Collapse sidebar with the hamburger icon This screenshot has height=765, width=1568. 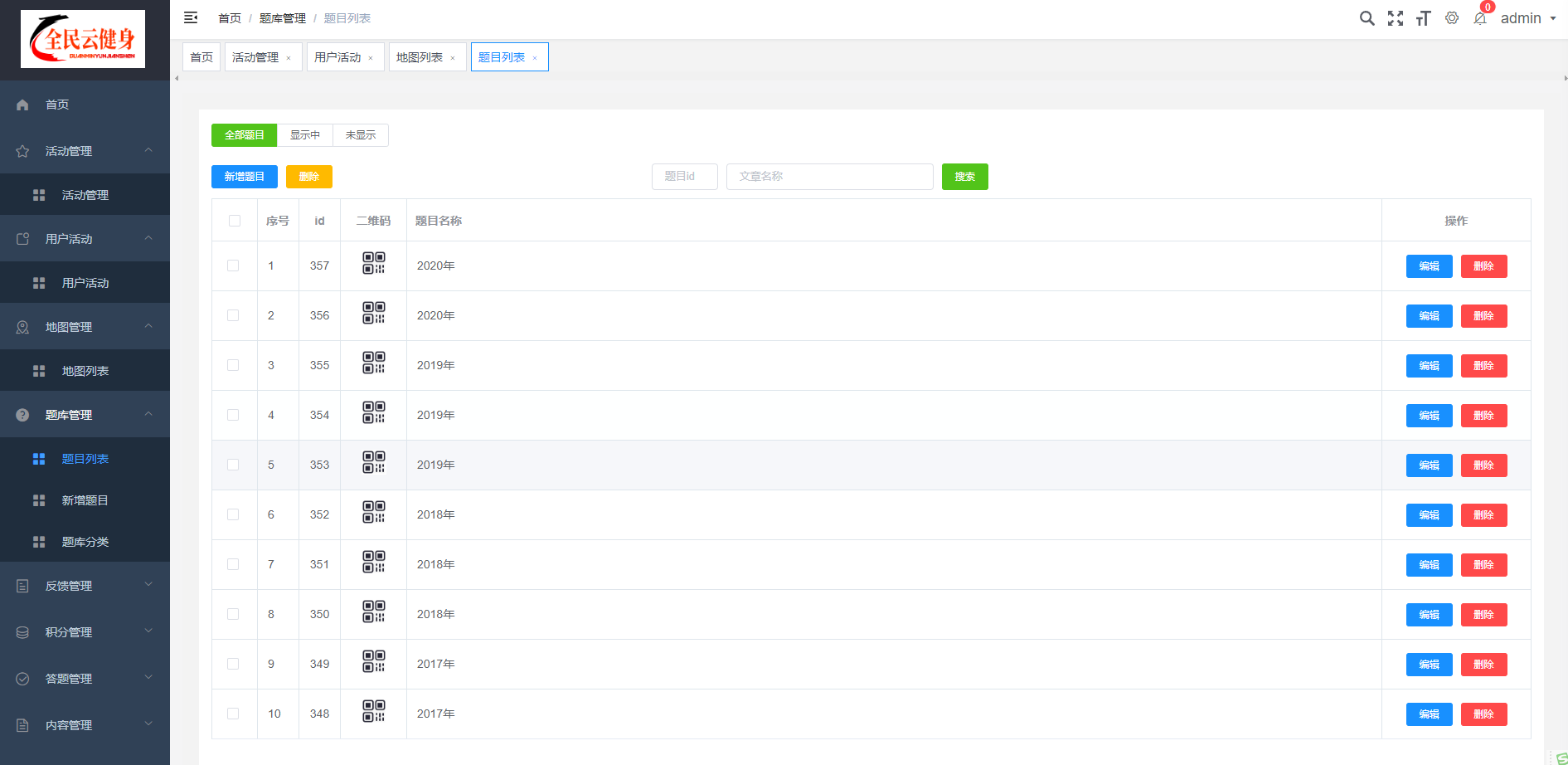(x=191, y=17)
